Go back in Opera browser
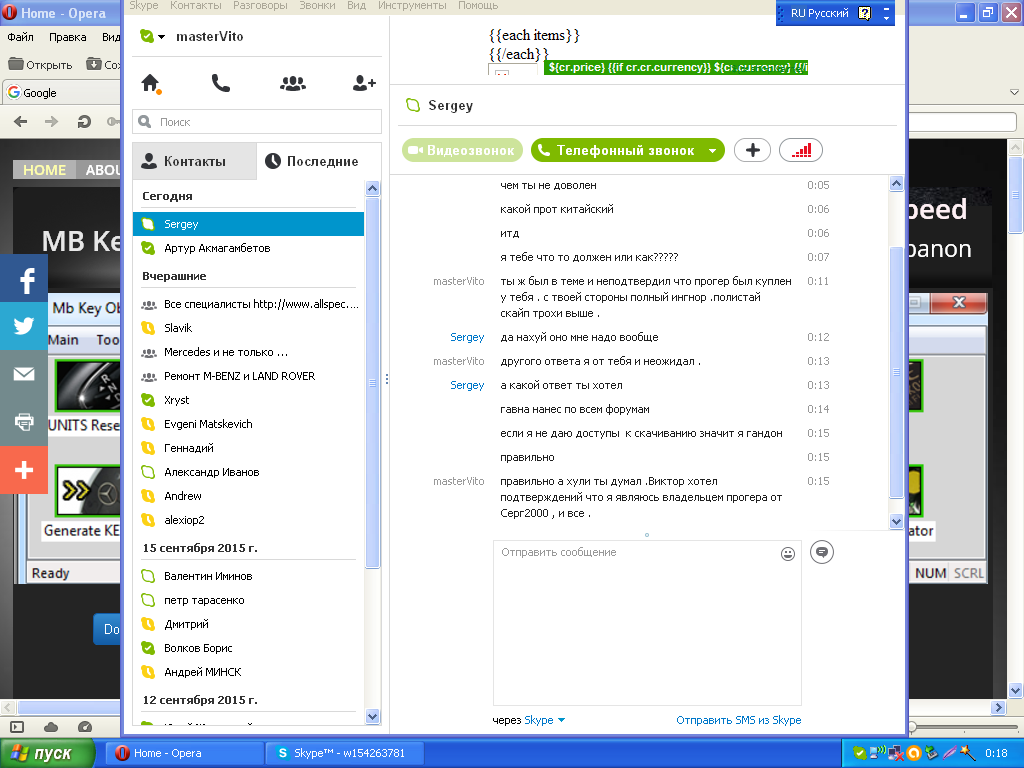 21,121
